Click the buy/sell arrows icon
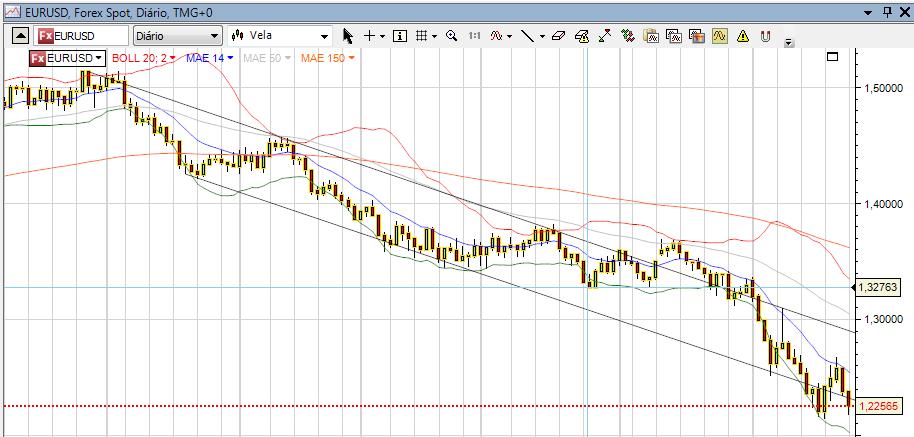This screenshot has height=437, width=914. point(628,36)
